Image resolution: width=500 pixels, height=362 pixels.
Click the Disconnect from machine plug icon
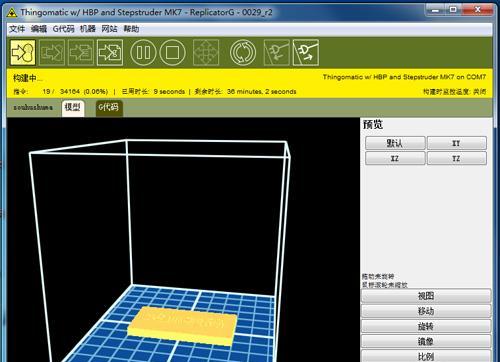coord(306,52)
